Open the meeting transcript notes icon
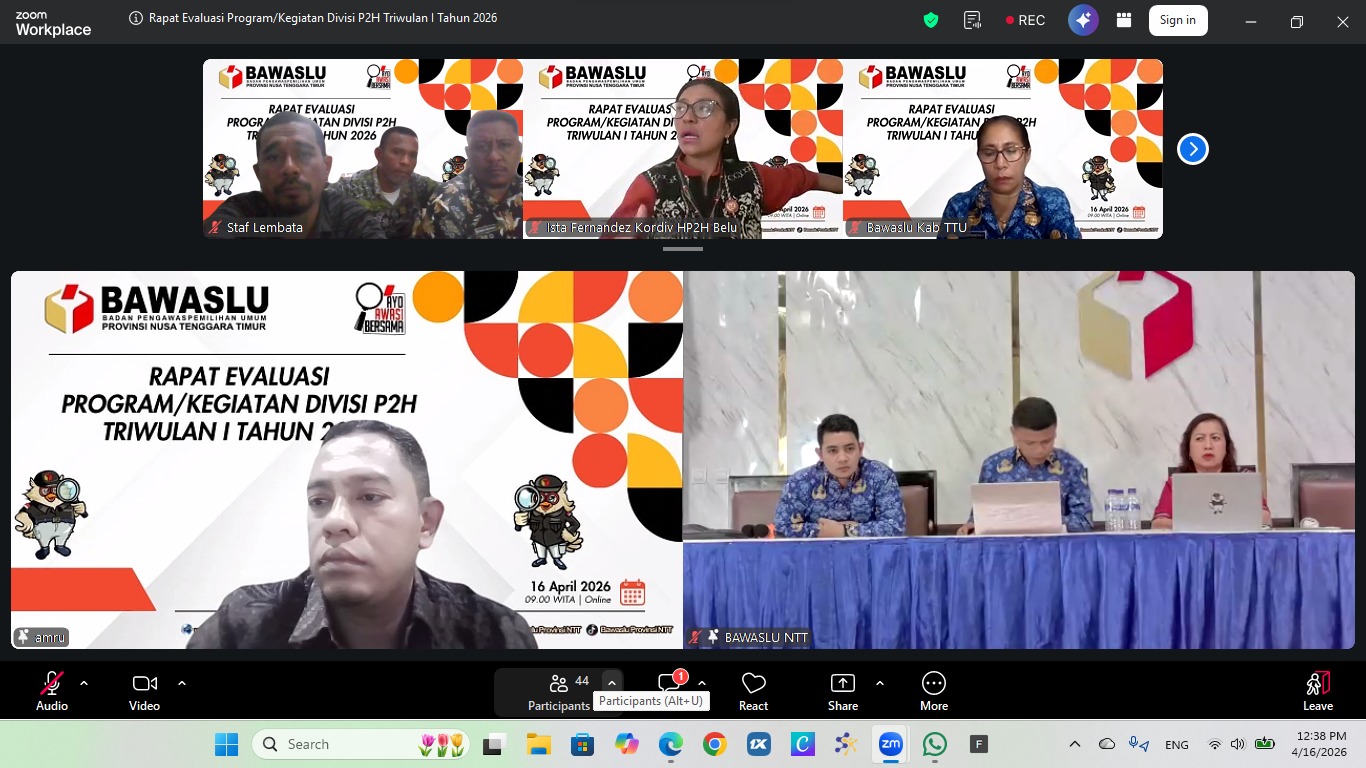The width and height of the screenshot is (1366, 768). click(972, 21)
